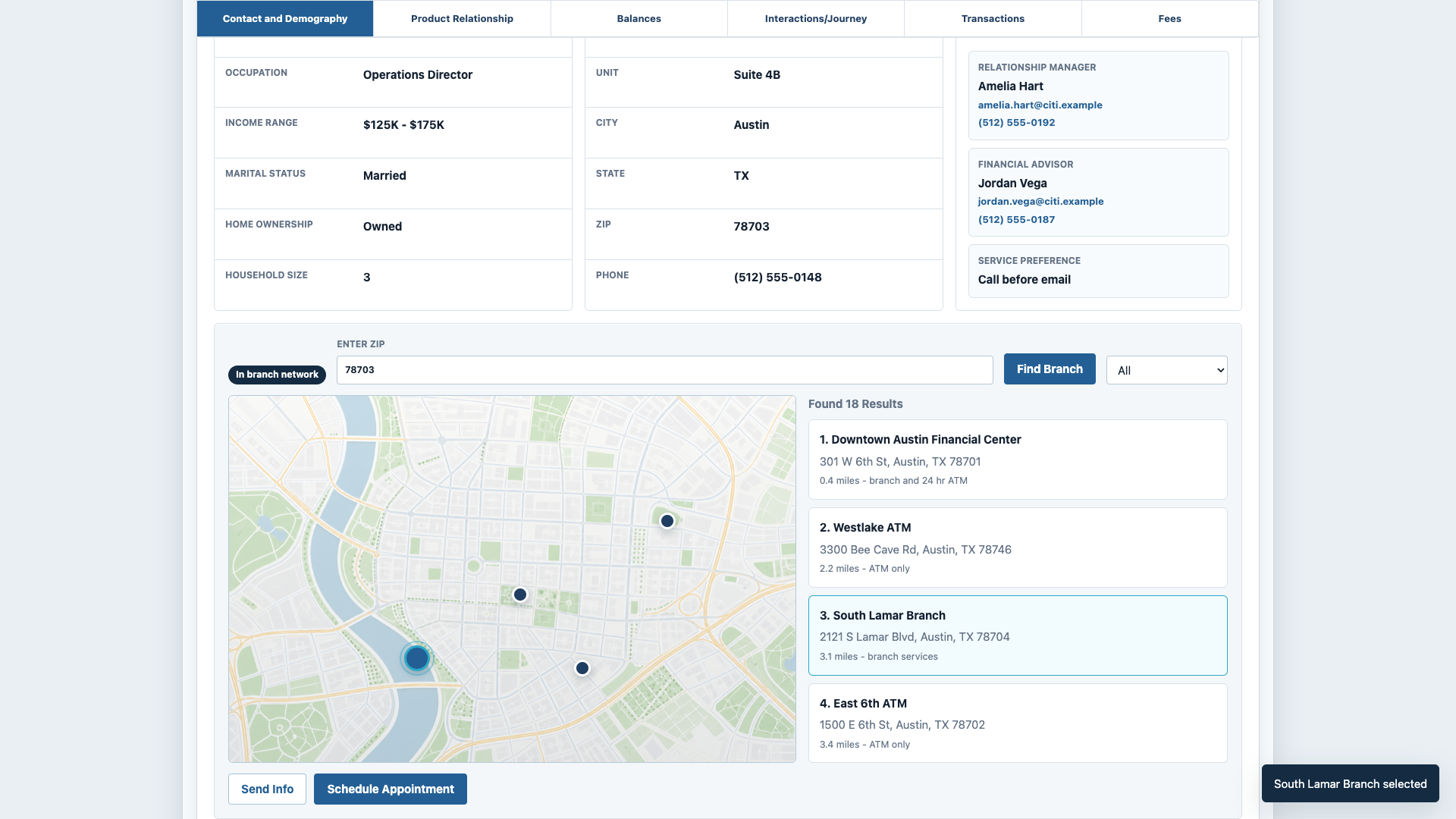Click 2121 S Lamar Blvd address line
The width and height of the screenshot is (1456, 819).
915,636
